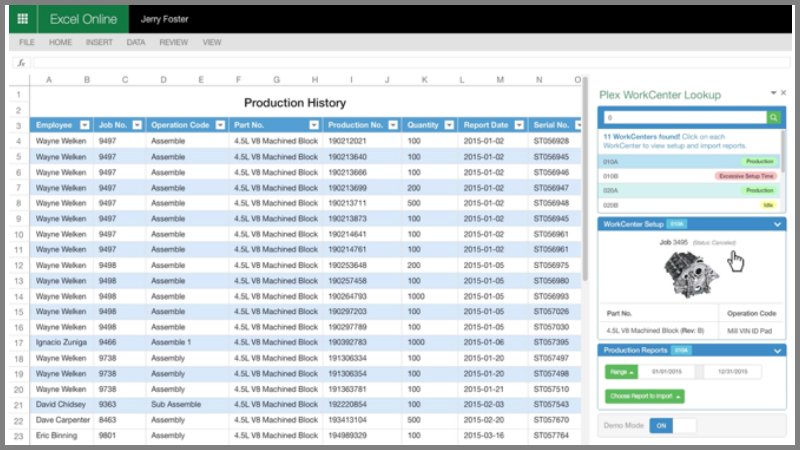Collapse the WorkCenter Setup section
The image size is (800, 450).
click(777, 224)
